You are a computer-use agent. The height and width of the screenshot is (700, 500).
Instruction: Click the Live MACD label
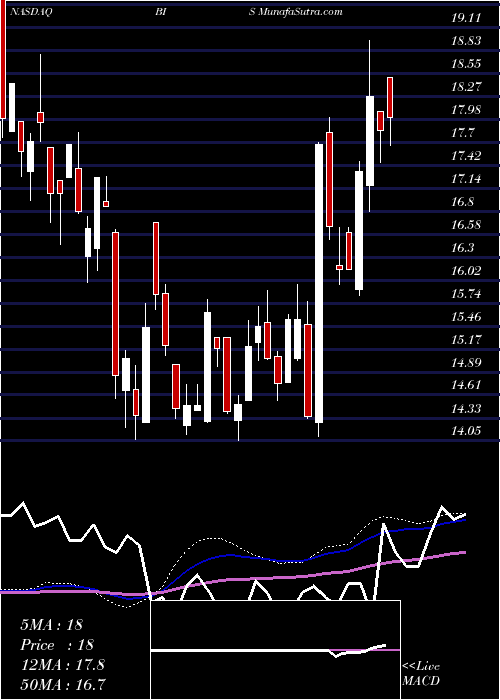421,674
